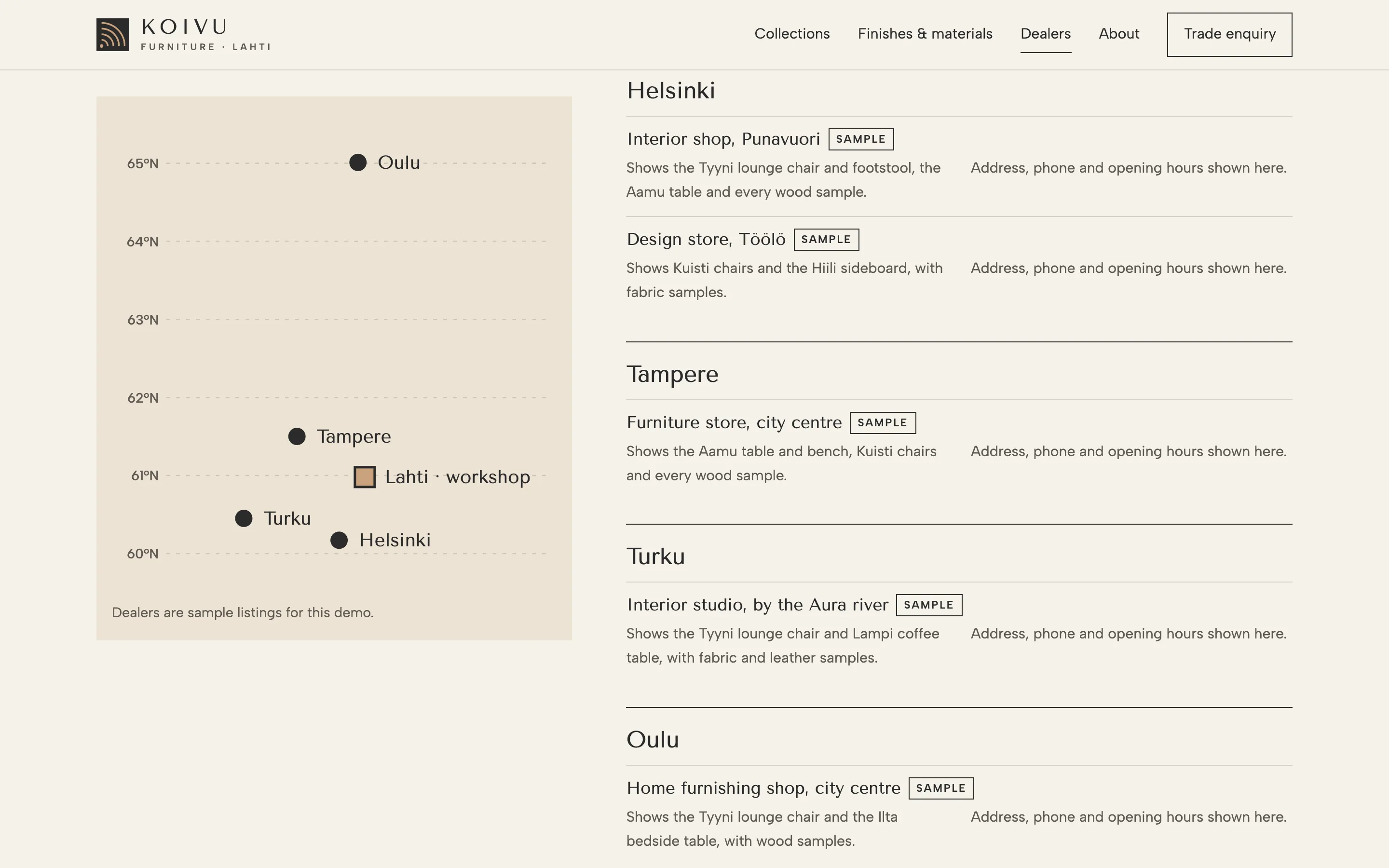The image size is (1389, 868).
Task: Click the 61°N latitude label
Action: (x=145, y=476)
